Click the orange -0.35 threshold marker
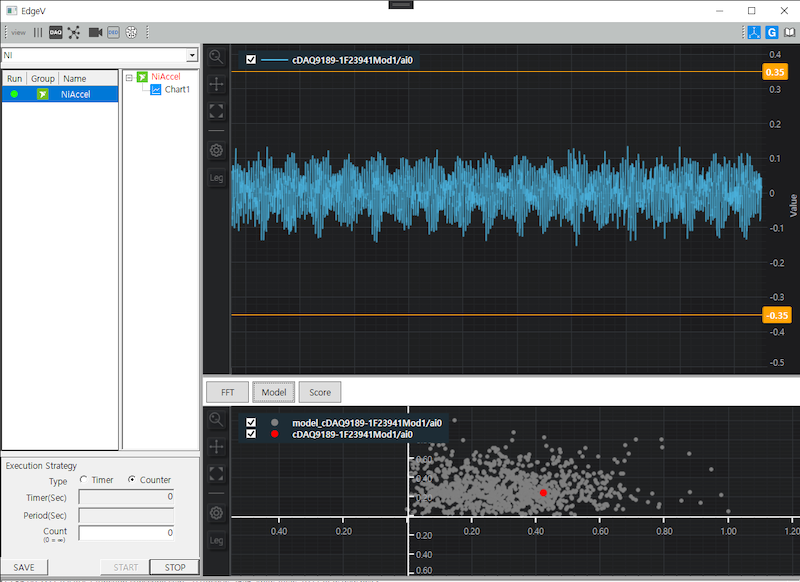The height and width of the screenshot is (582, 800). (777, 315)
